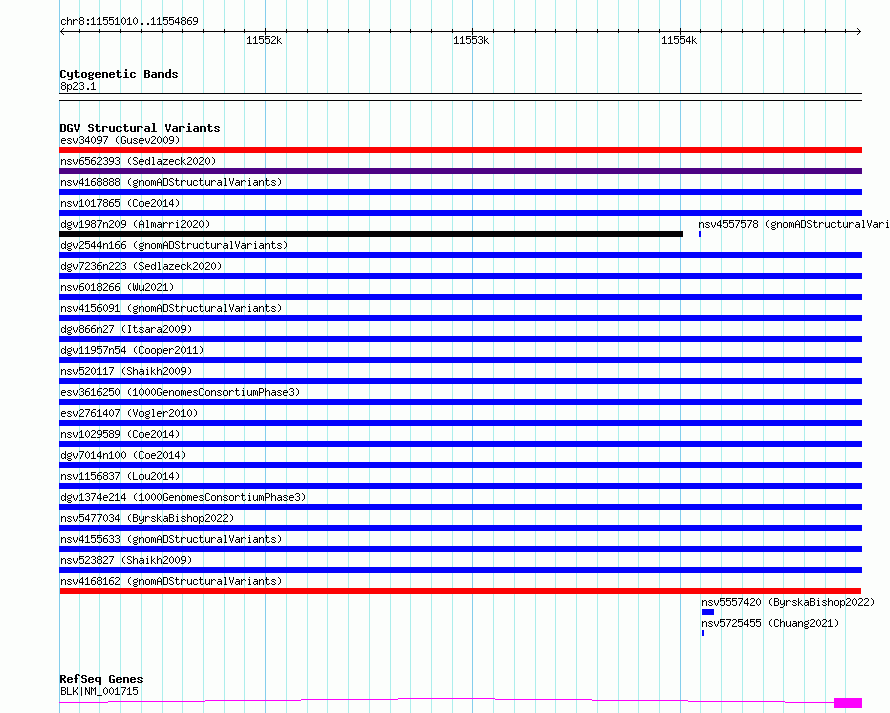Click nsv1017865 (Coe2014) variant label
The image size is (890, 713).
(120, 203)
